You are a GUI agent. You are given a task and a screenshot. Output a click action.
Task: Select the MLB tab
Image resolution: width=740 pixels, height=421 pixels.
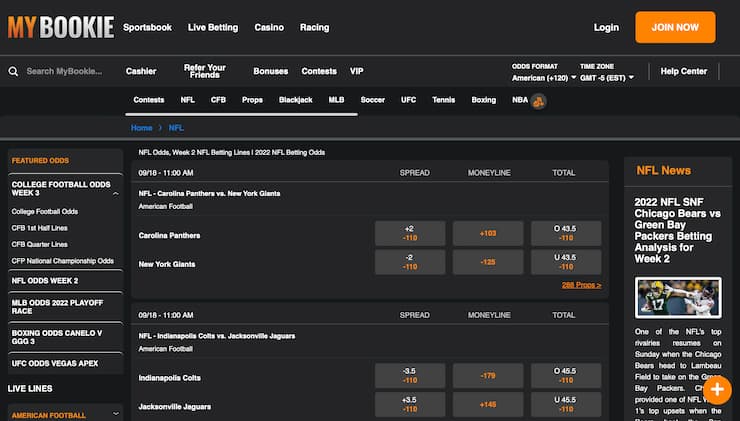(336, 100)
